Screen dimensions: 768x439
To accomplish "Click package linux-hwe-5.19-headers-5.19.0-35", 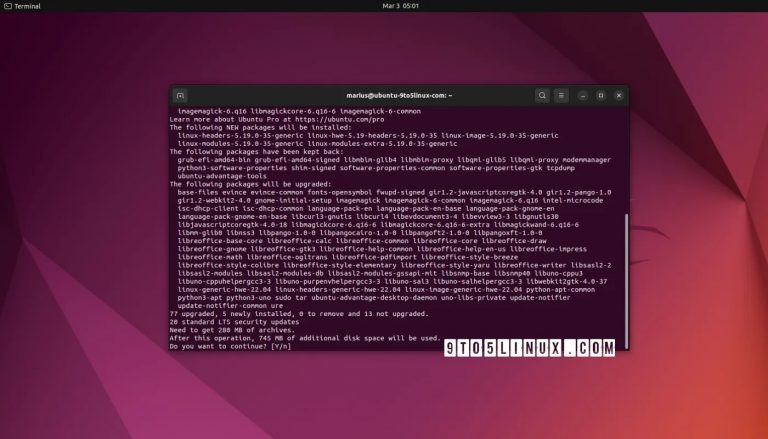I will coord(372,135).
